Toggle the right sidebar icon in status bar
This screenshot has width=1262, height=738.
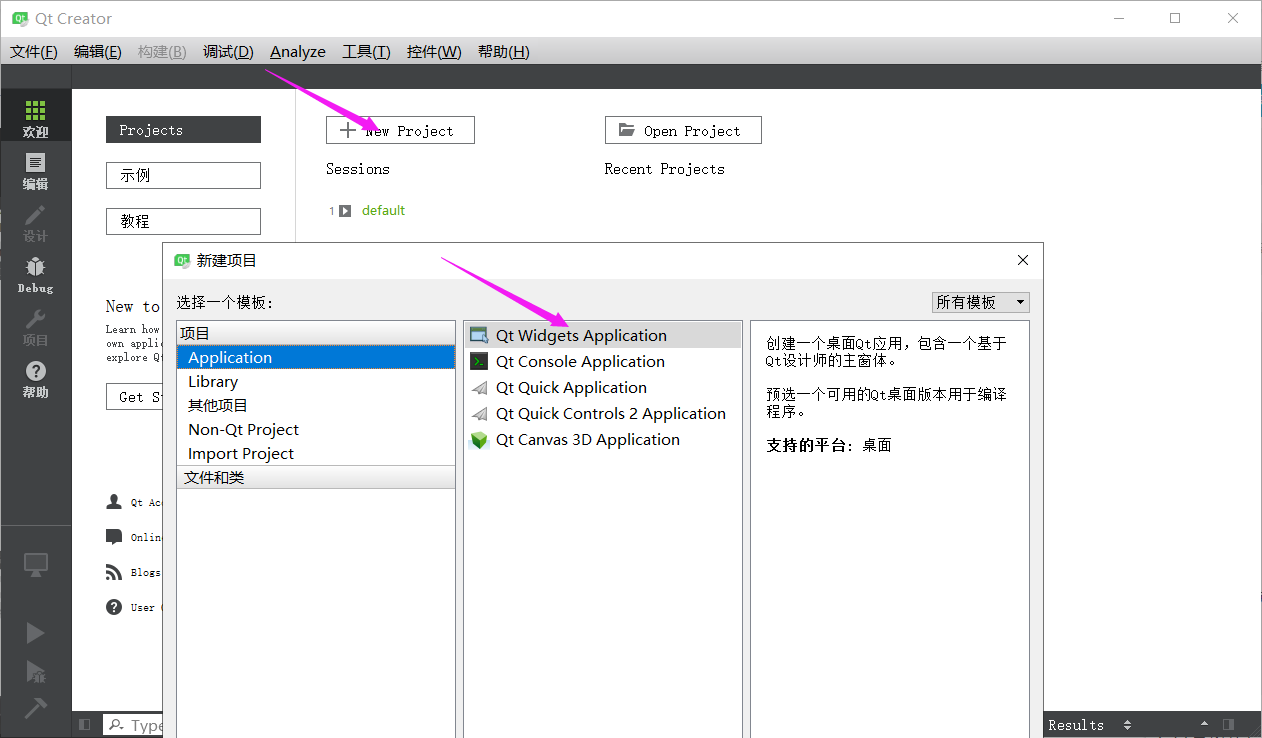click(1228, 724)
